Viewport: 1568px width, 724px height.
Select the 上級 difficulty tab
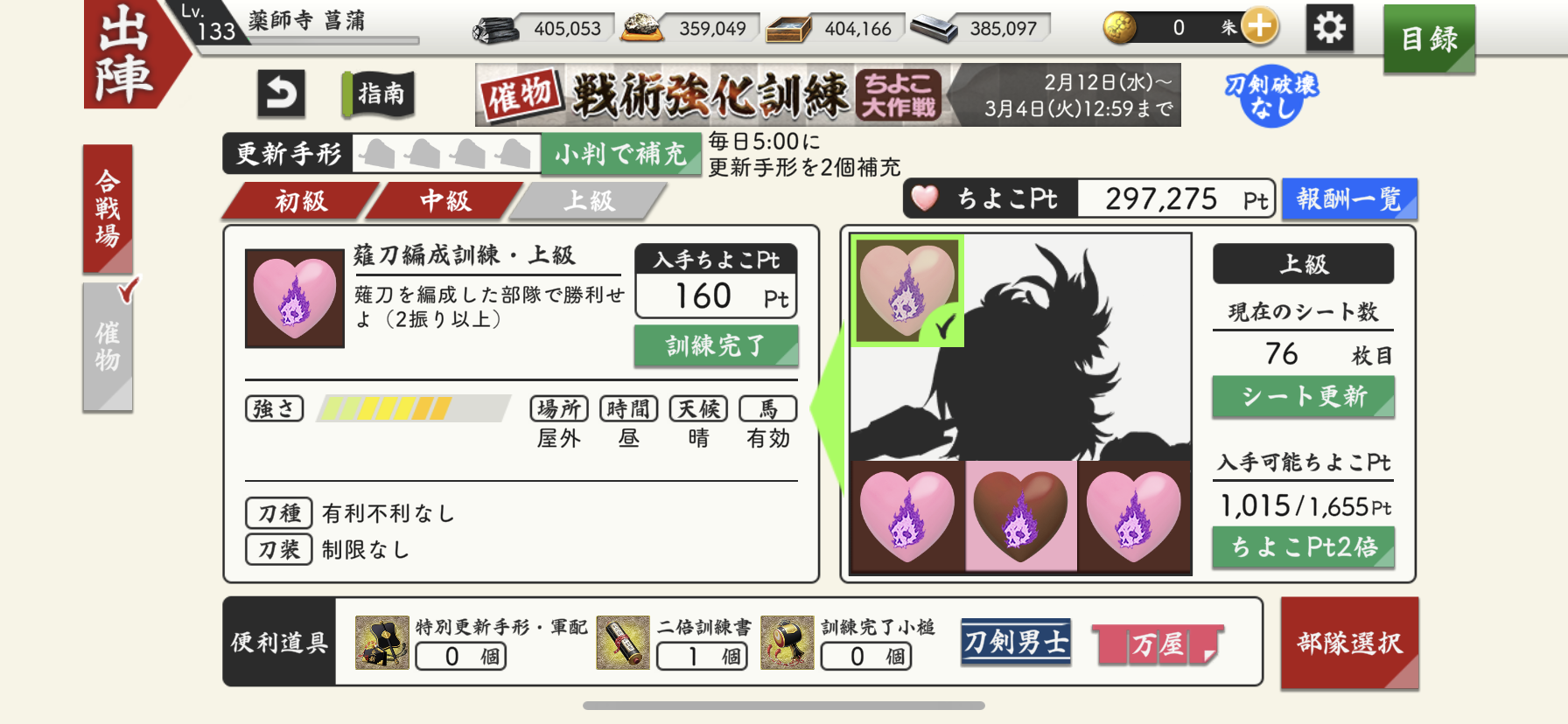[x=589, y=201]
